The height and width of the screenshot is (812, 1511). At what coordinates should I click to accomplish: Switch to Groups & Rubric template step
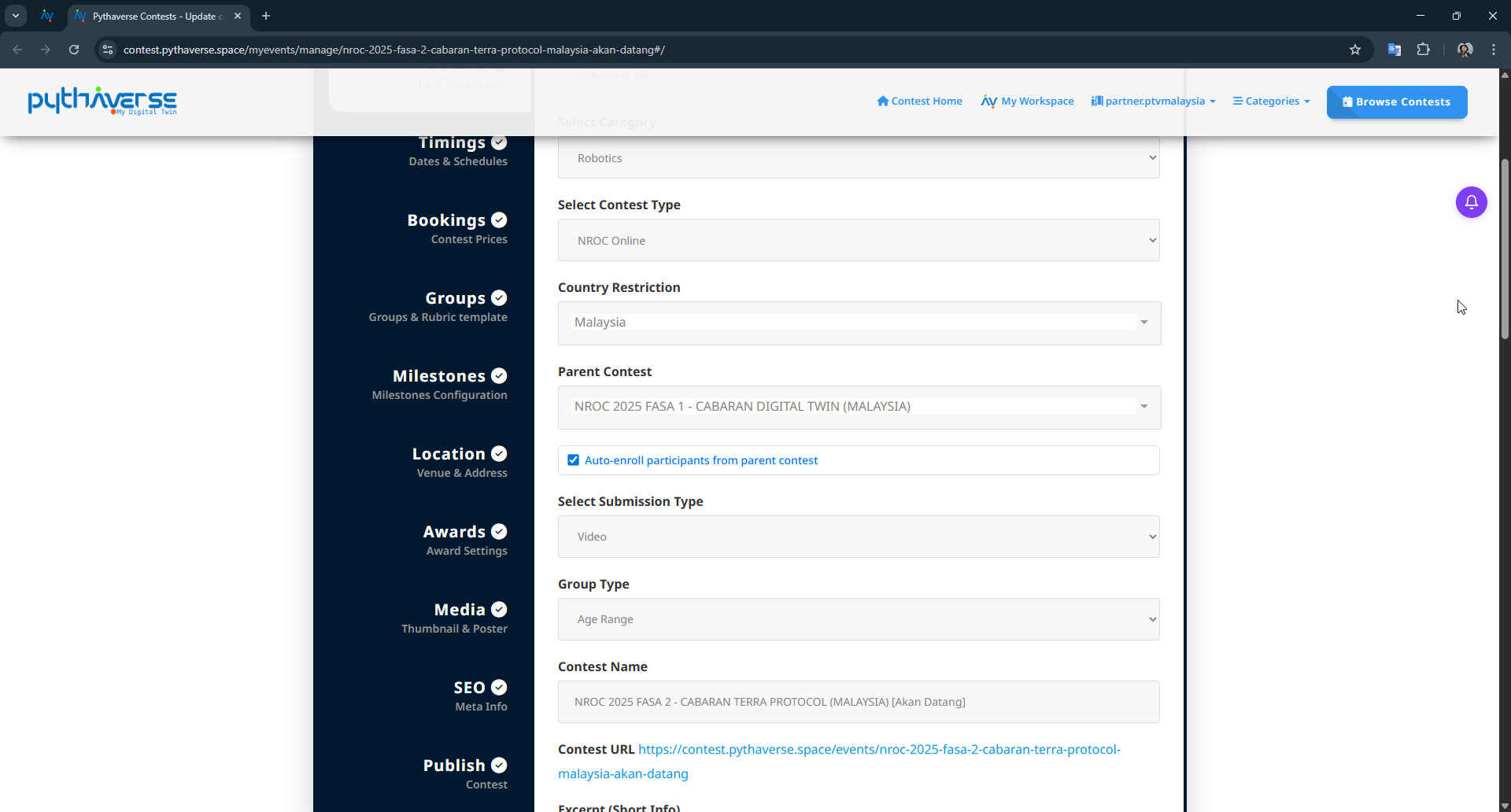pos(438,306)
